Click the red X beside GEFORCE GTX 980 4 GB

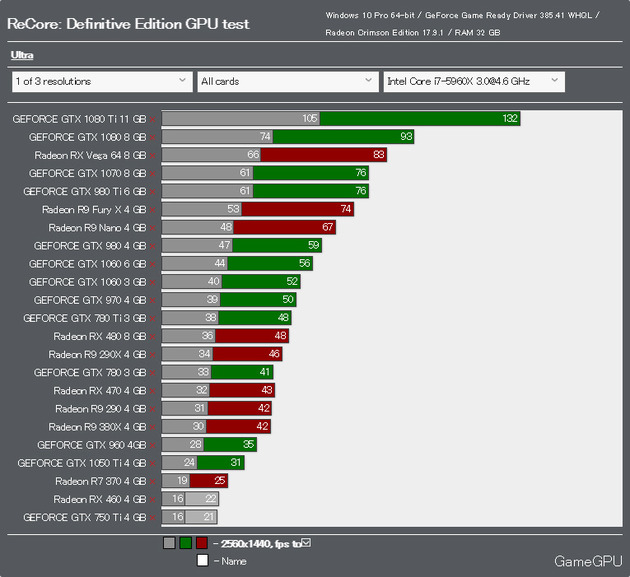(153, 246)
